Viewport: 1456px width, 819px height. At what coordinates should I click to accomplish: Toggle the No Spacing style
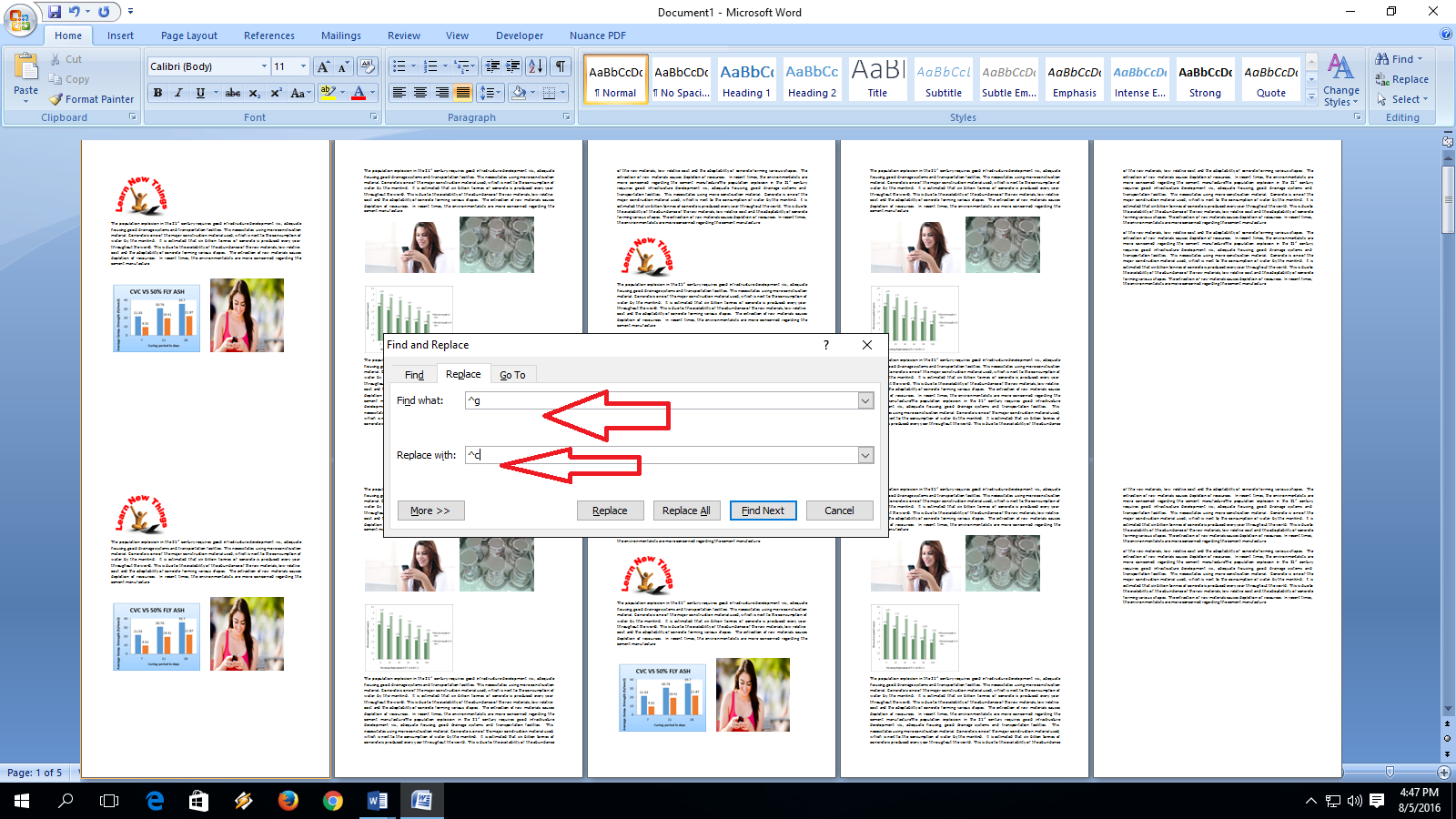click(681, 79)
